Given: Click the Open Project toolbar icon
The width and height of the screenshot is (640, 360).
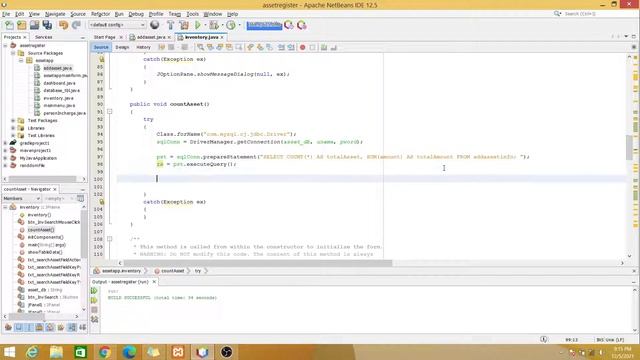Looking at the screenshot, I should (34, 25).
